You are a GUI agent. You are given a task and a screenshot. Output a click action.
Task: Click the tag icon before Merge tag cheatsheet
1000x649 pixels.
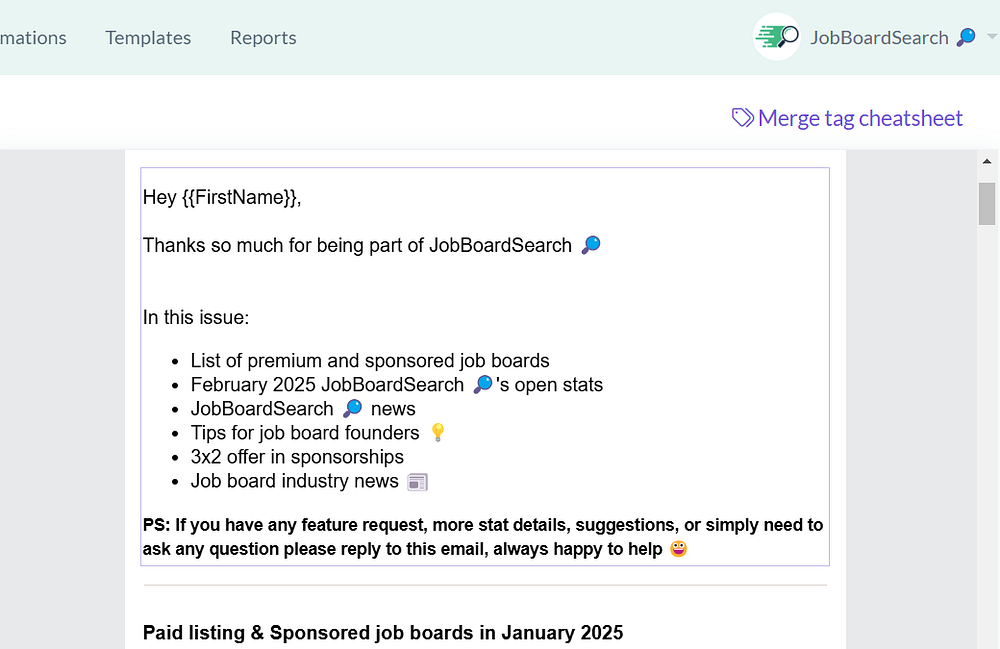coord(742,118)
